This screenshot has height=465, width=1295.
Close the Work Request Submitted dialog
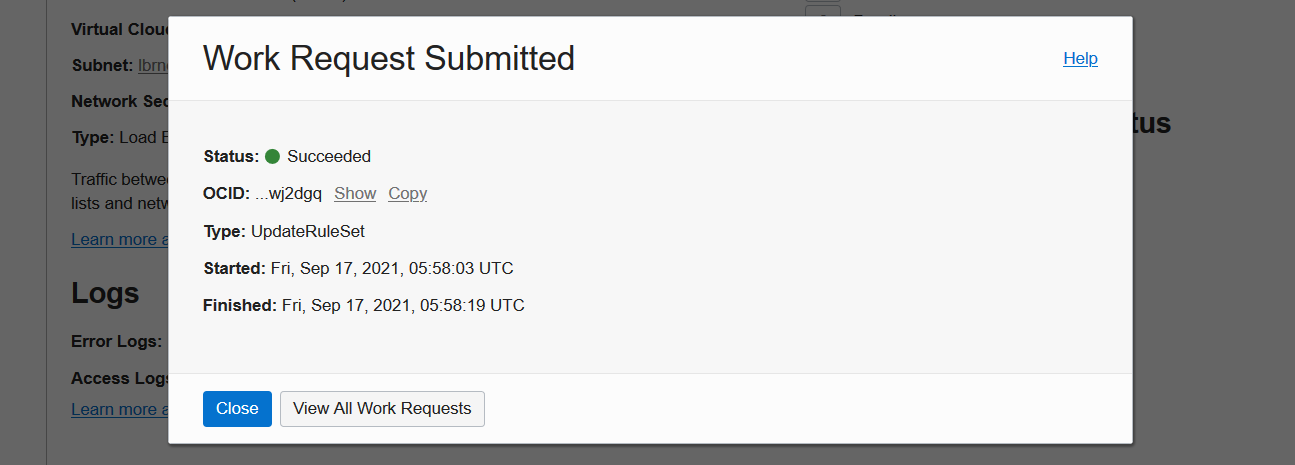tap(237, 408)
